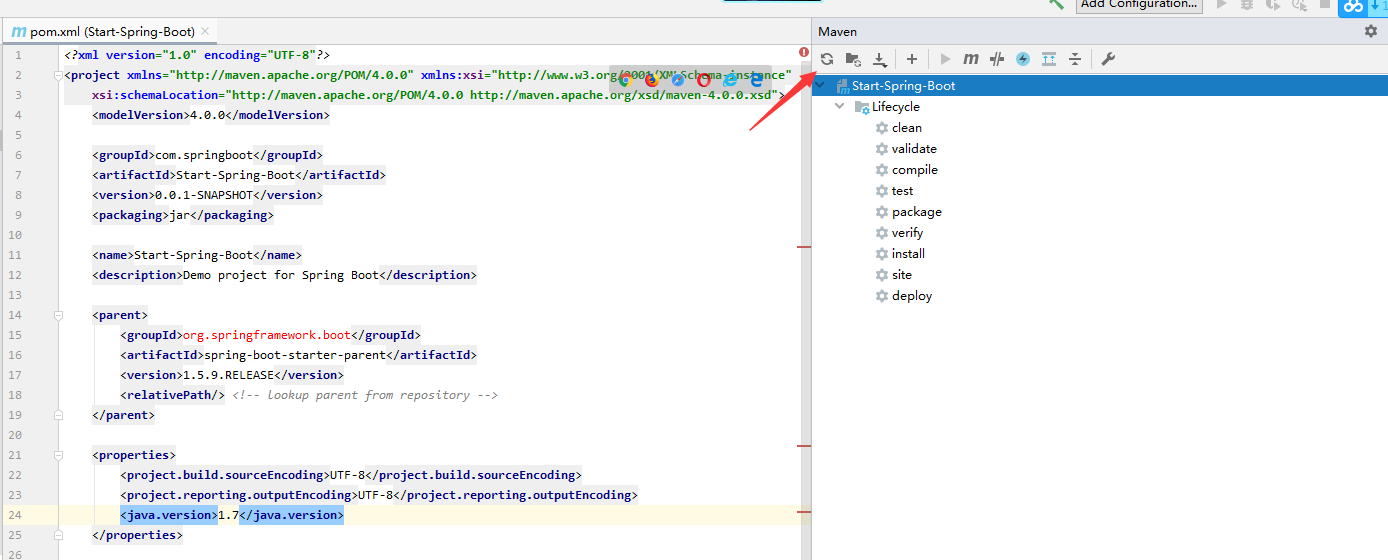Image resolution: width=1388 pixels, height=560 pixels.
Task: Select the install lifecycle goal
Action: pos(908,254)
